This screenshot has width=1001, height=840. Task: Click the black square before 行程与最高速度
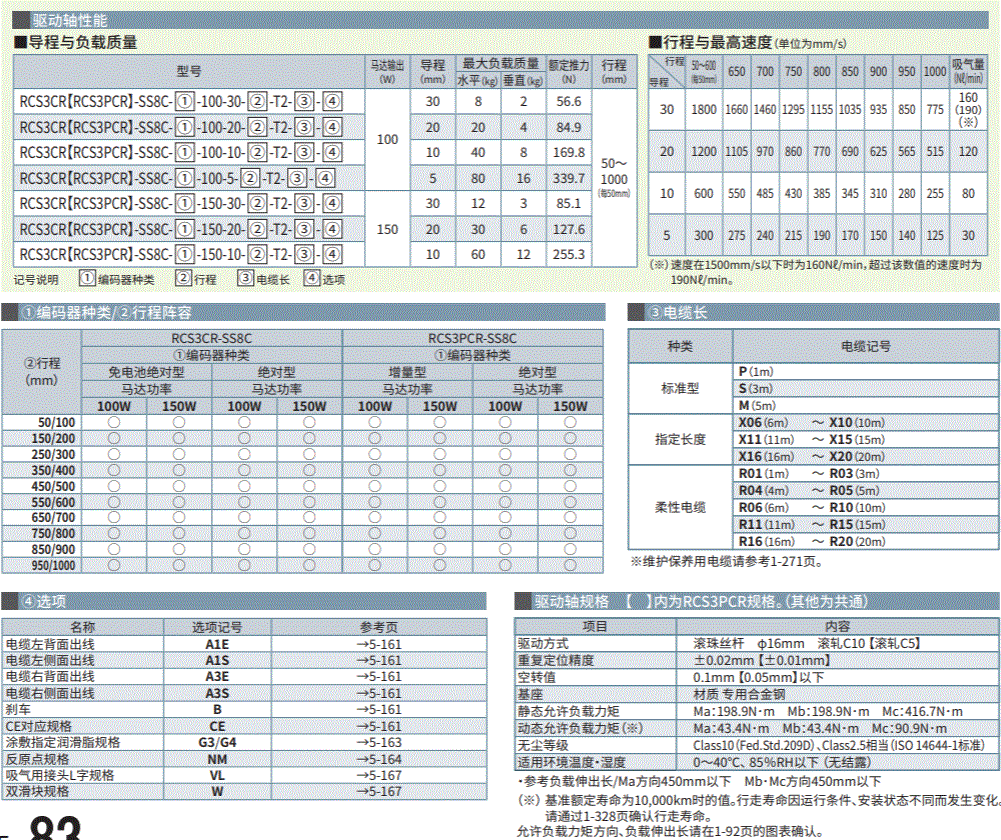coord(655,42)
